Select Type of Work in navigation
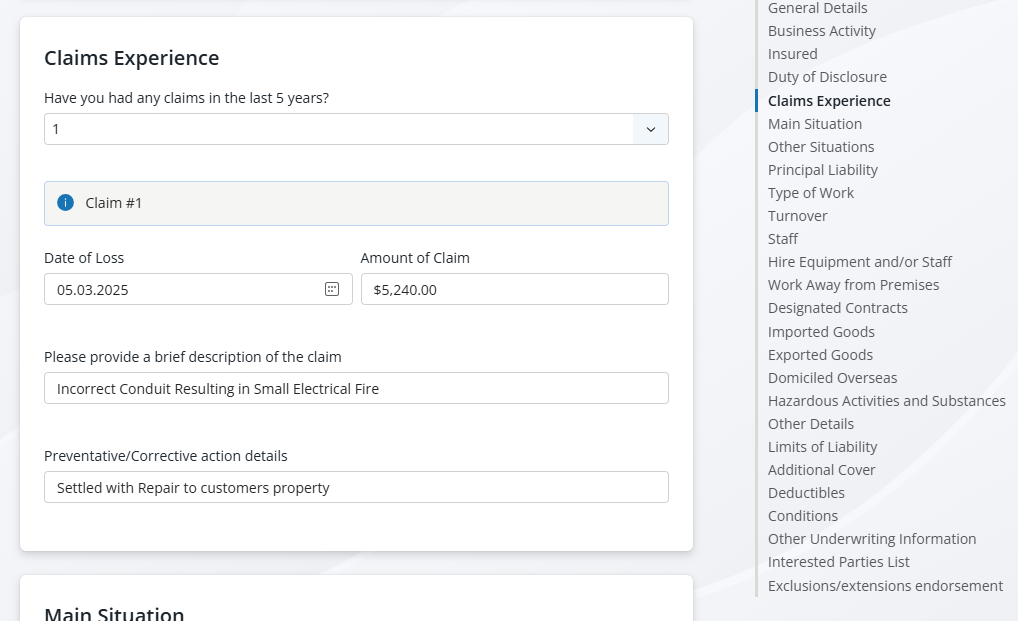 [x=810, y=193]
